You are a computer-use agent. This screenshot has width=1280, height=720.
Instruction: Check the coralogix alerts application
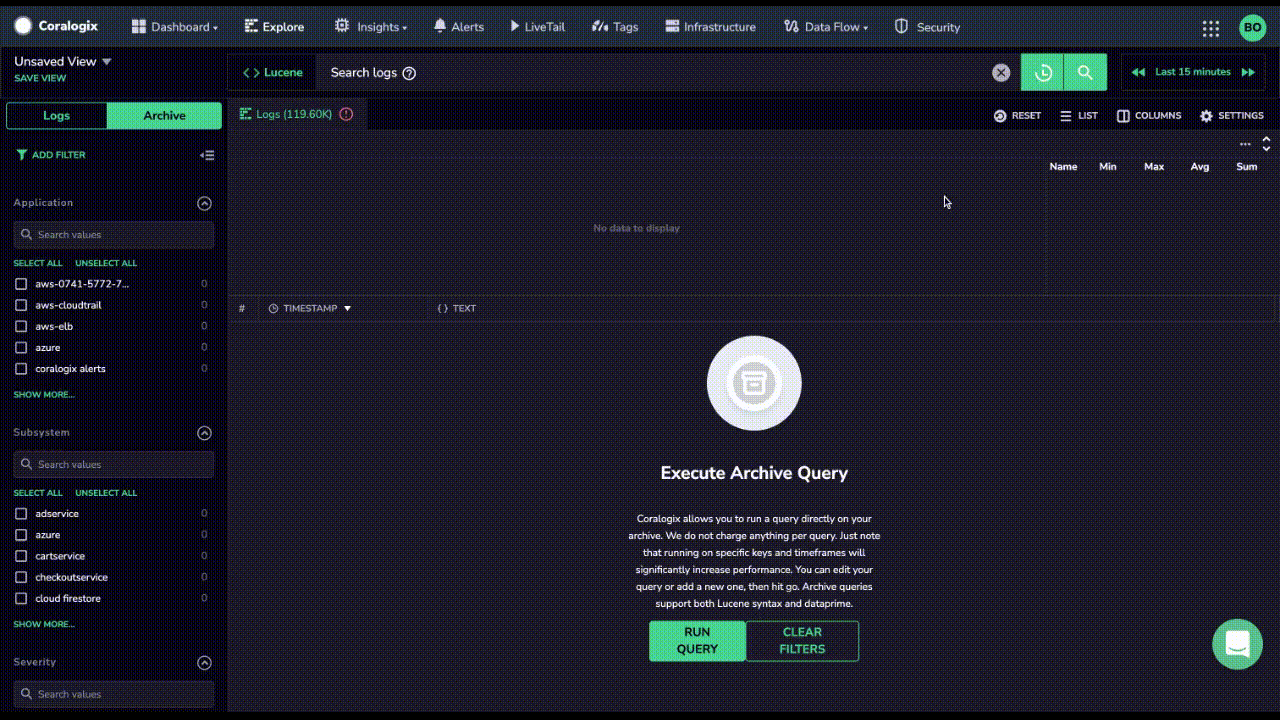coord(21,369)
